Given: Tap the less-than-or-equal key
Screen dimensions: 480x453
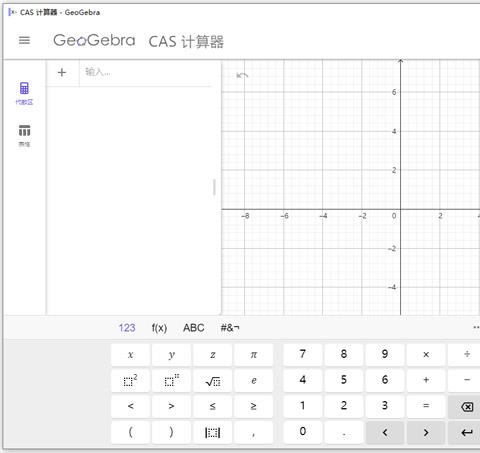Looking at the screenshot, I should point(213,406).
